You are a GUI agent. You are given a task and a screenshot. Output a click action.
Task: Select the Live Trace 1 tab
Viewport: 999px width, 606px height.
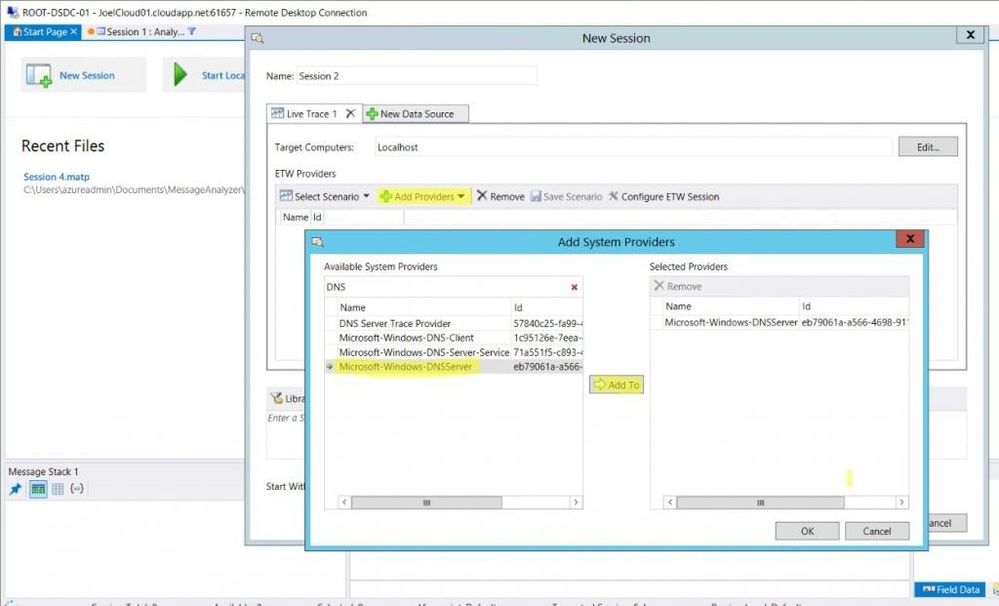pos(311,113)
